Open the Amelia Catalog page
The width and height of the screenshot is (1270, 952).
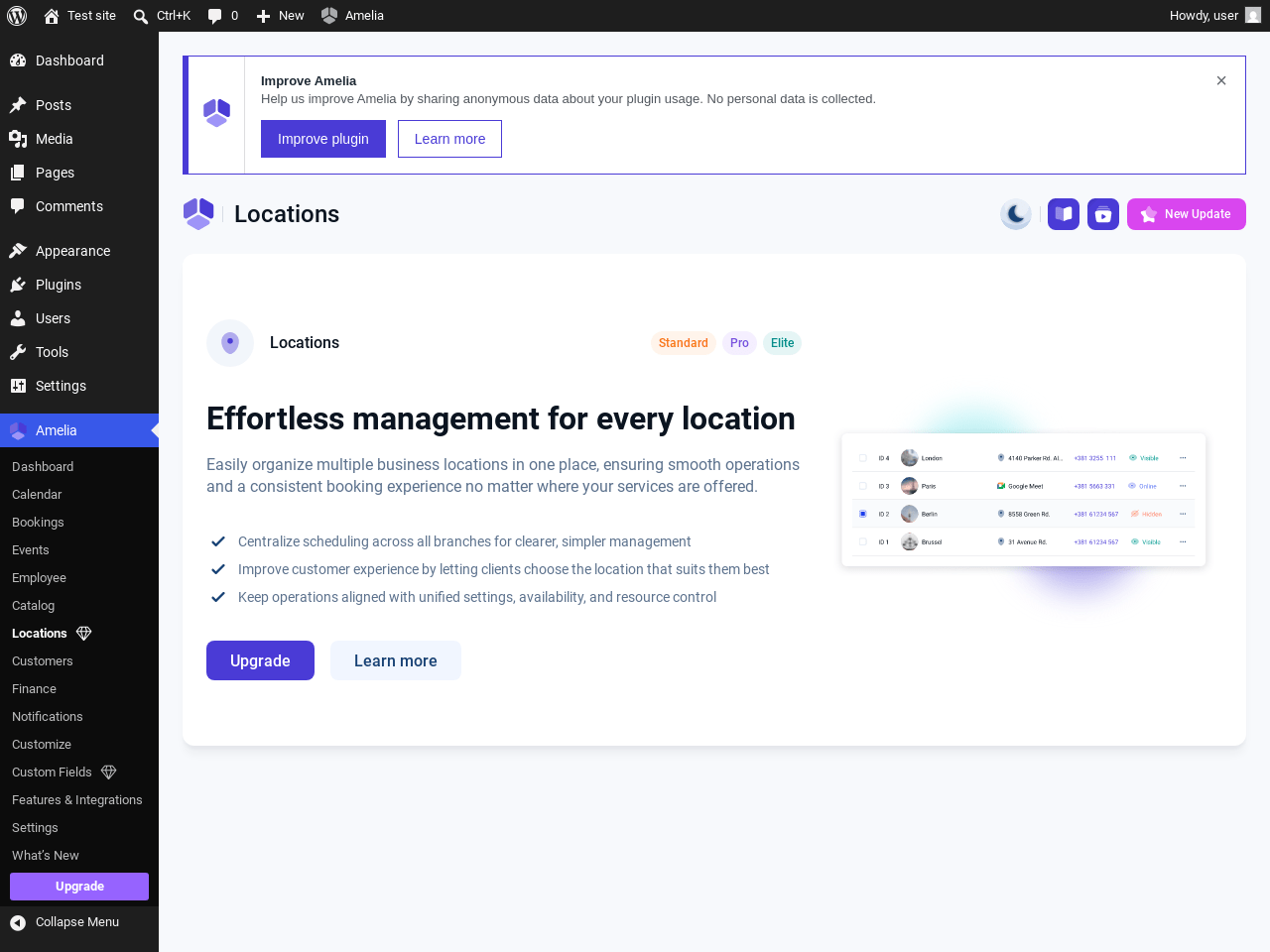79,606
